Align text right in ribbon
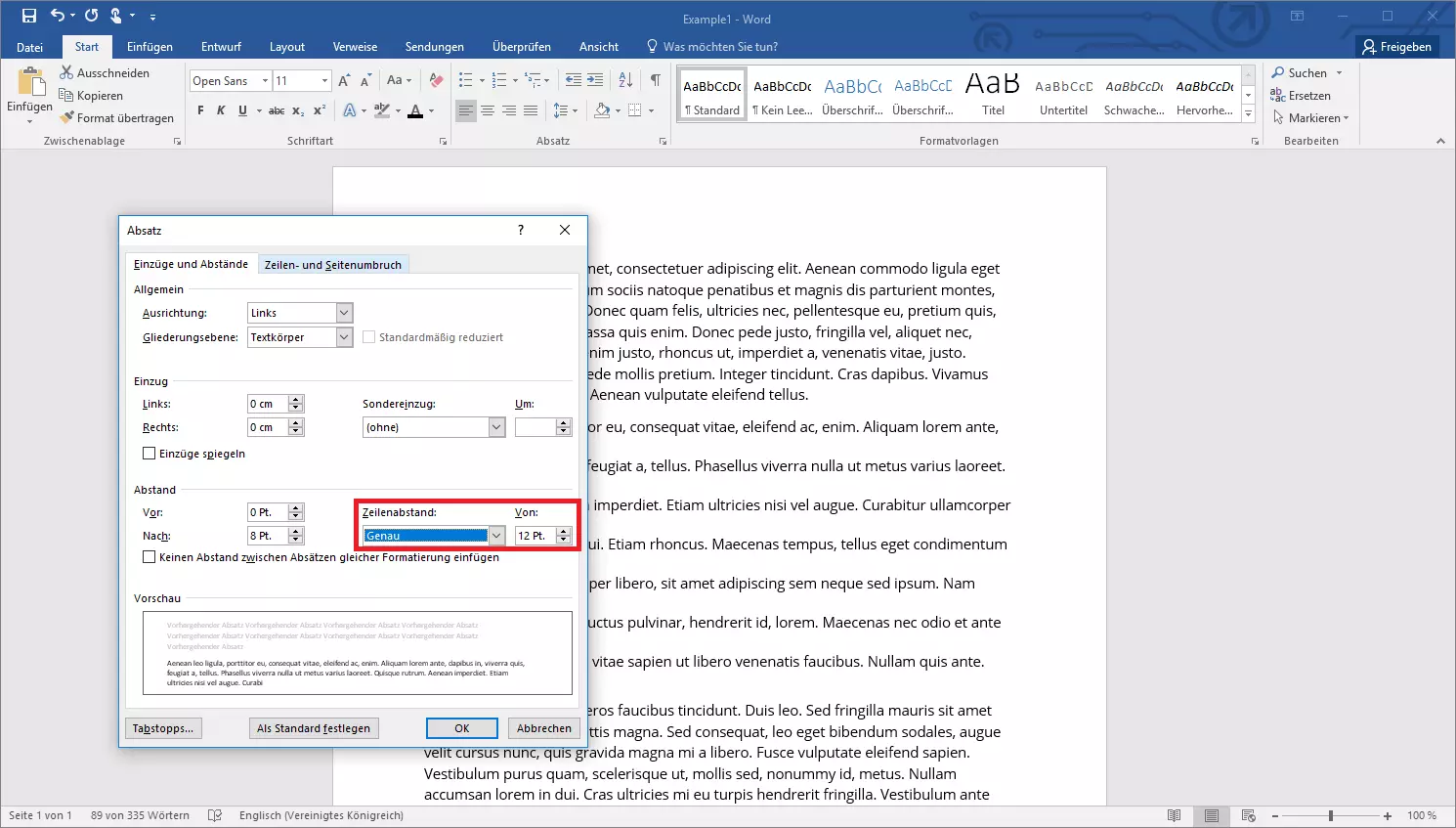 [509, 110]
